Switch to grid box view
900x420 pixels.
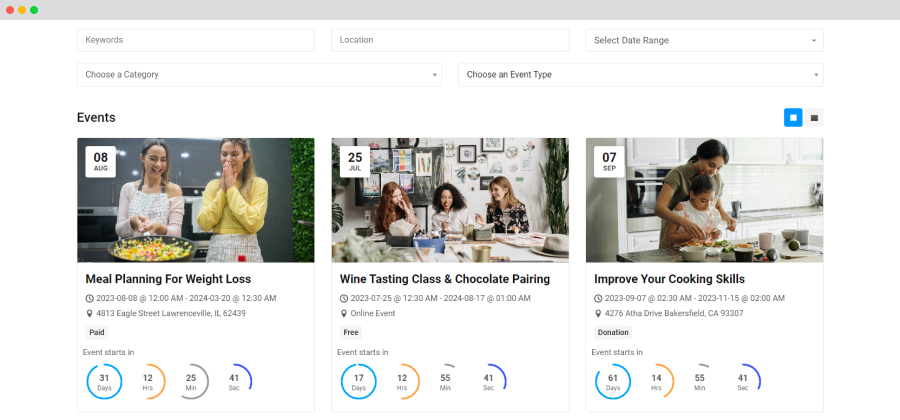793,118
